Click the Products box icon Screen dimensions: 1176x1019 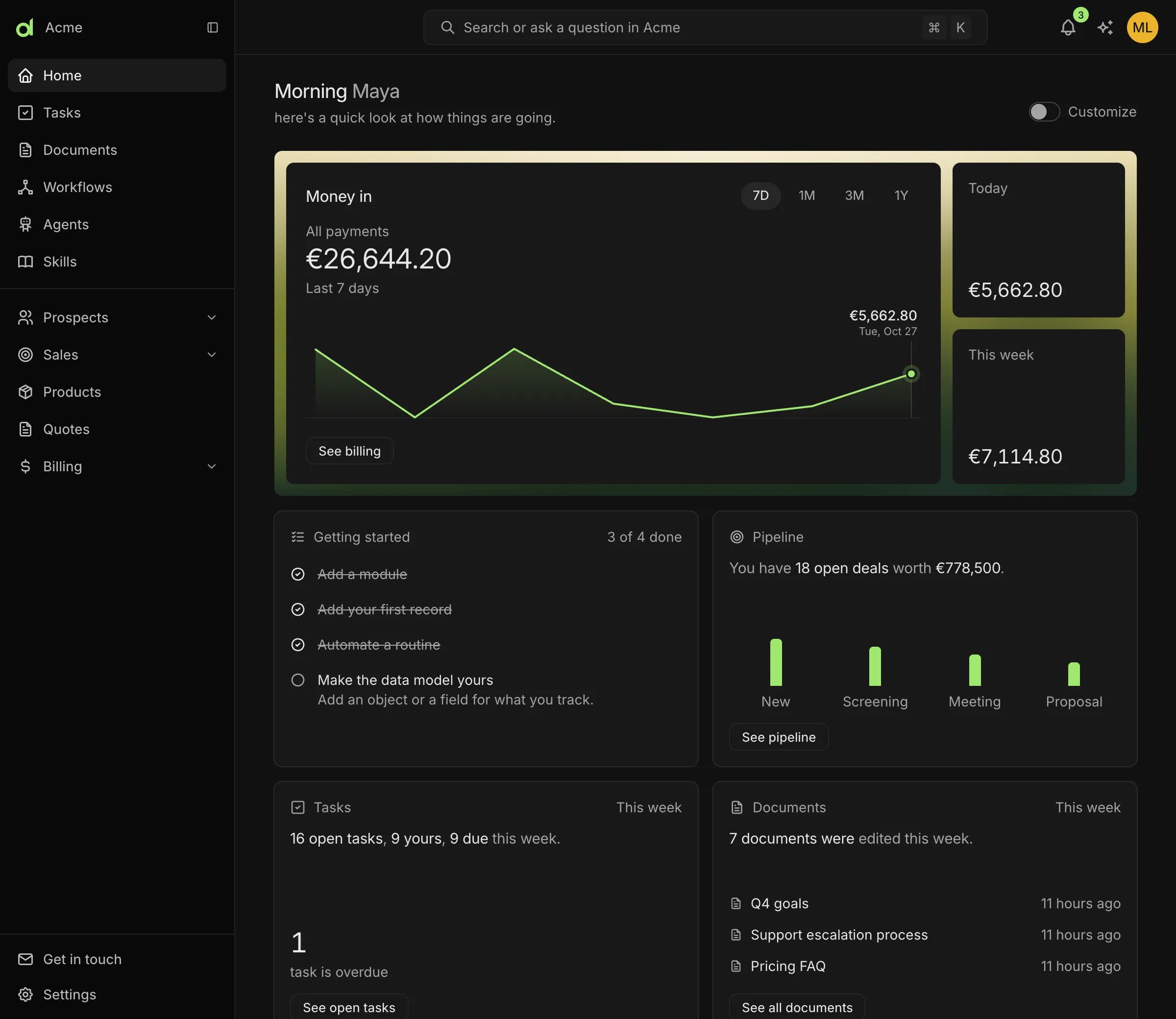click(25, 392)
